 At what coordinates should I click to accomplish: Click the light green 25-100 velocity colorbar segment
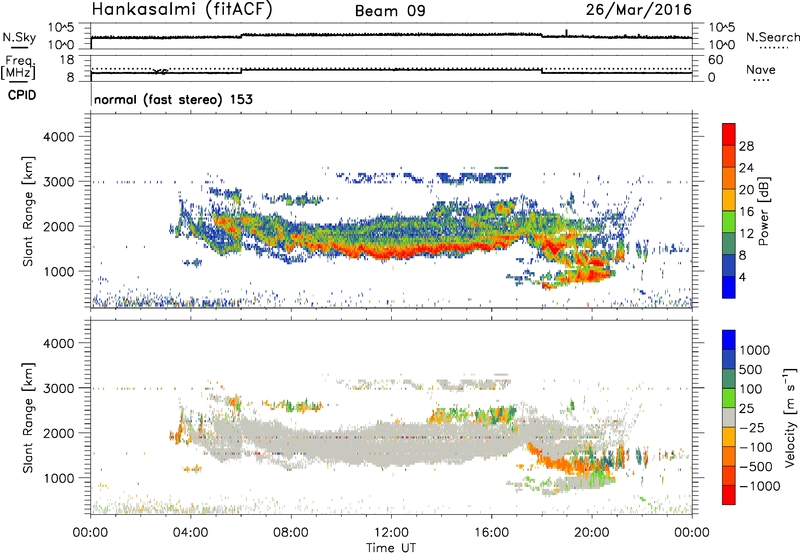[729, 398]
